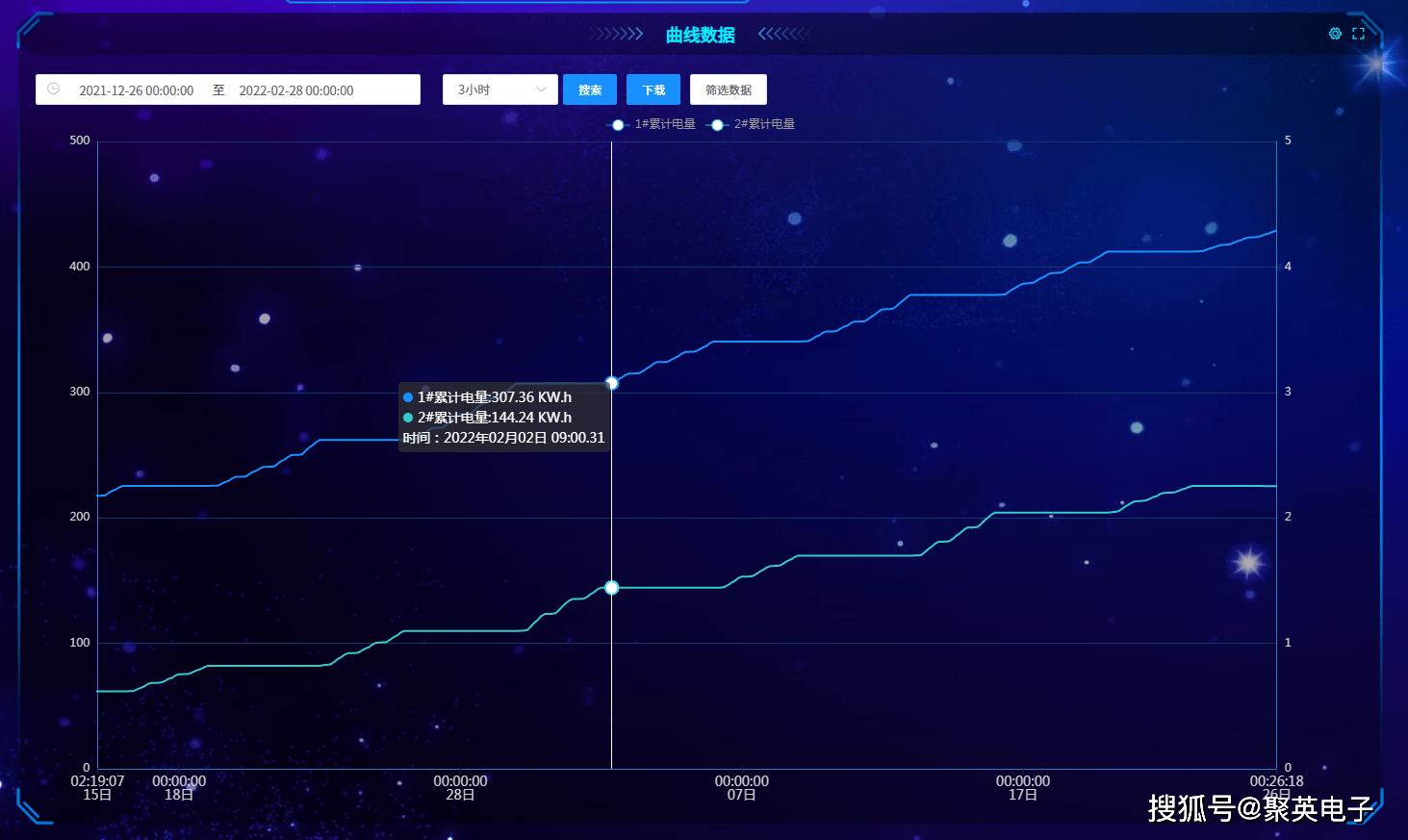
Task: Click the 1# curve data point at 307.36
Action: (x=612, y=383)
